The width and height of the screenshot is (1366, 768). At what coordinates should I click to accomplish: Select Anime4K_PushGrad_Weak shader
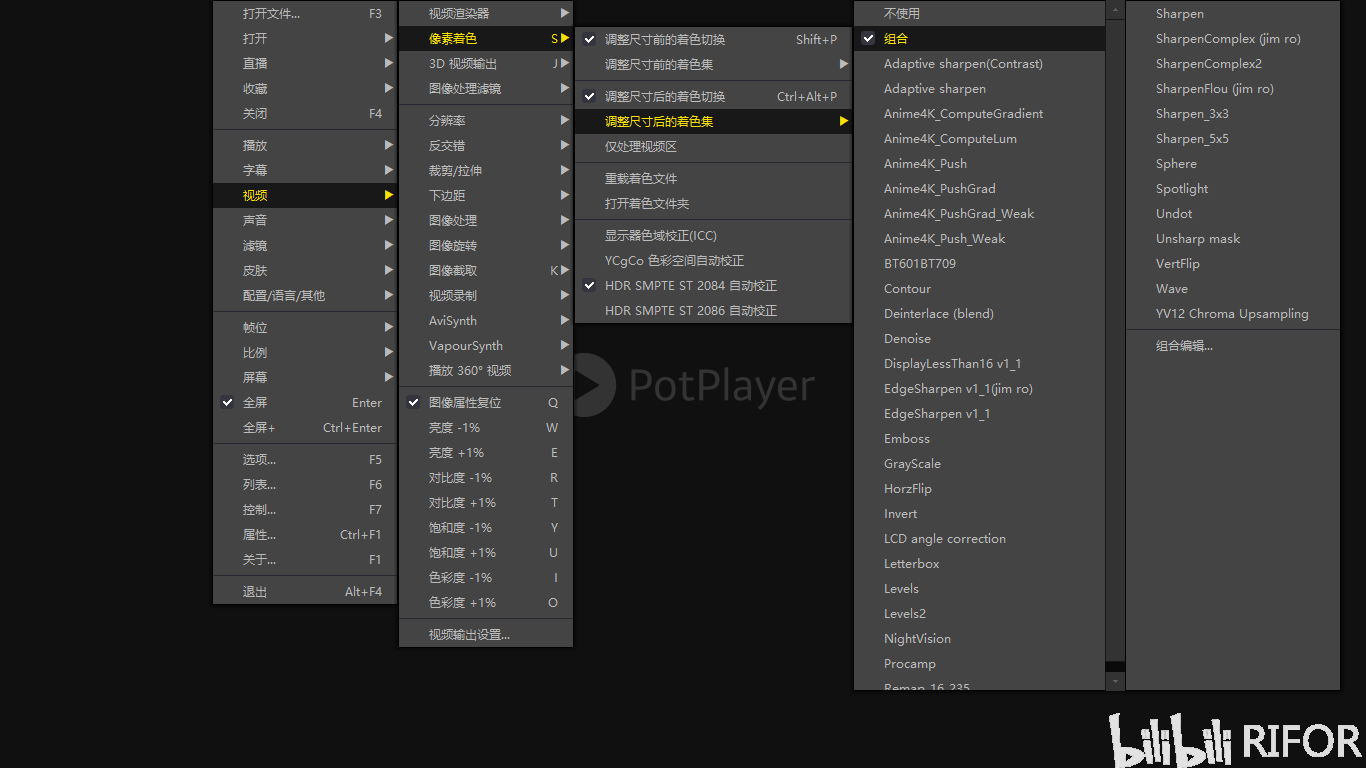pyautogui.click(x=980, y=213)
